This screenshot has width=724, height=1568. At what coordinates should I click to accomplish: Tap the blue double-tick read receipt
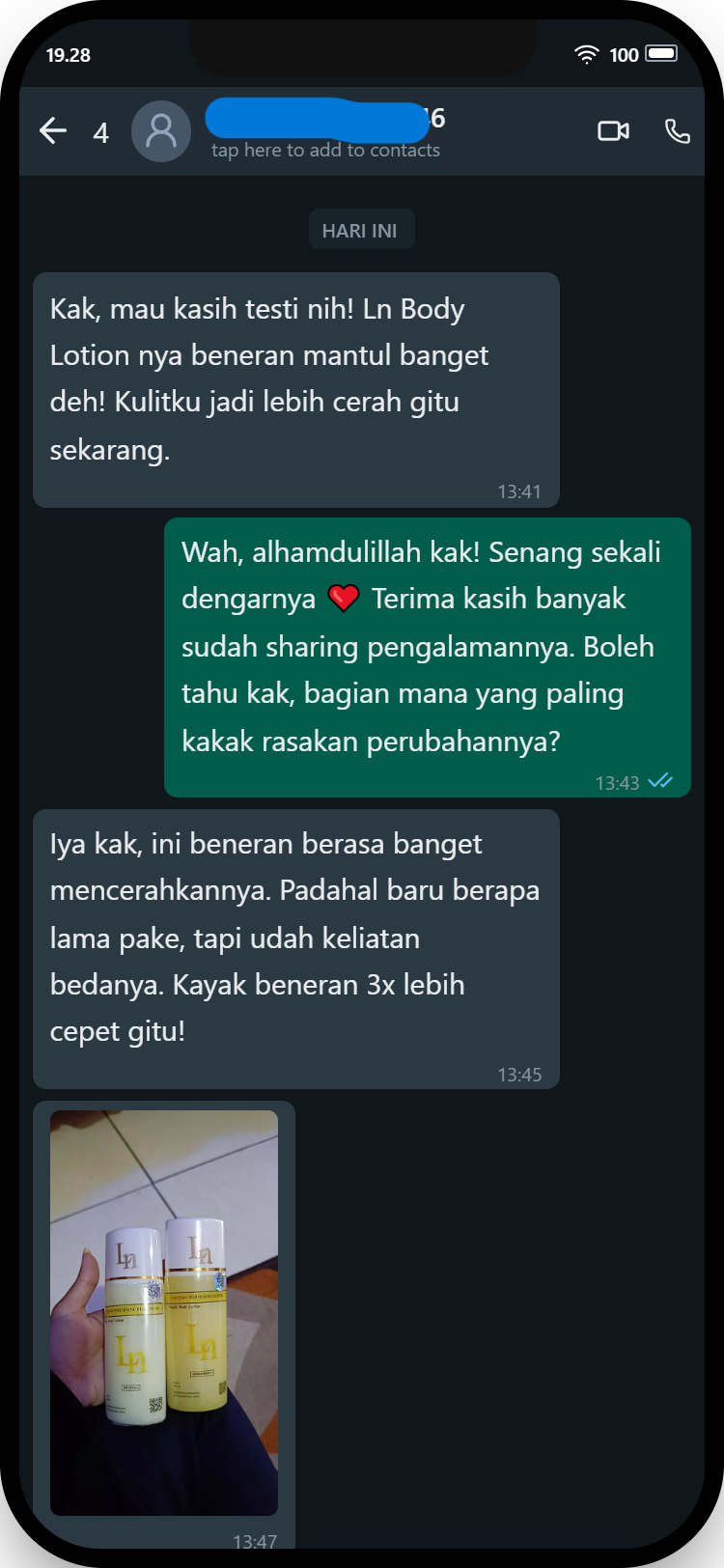(661, 781)
